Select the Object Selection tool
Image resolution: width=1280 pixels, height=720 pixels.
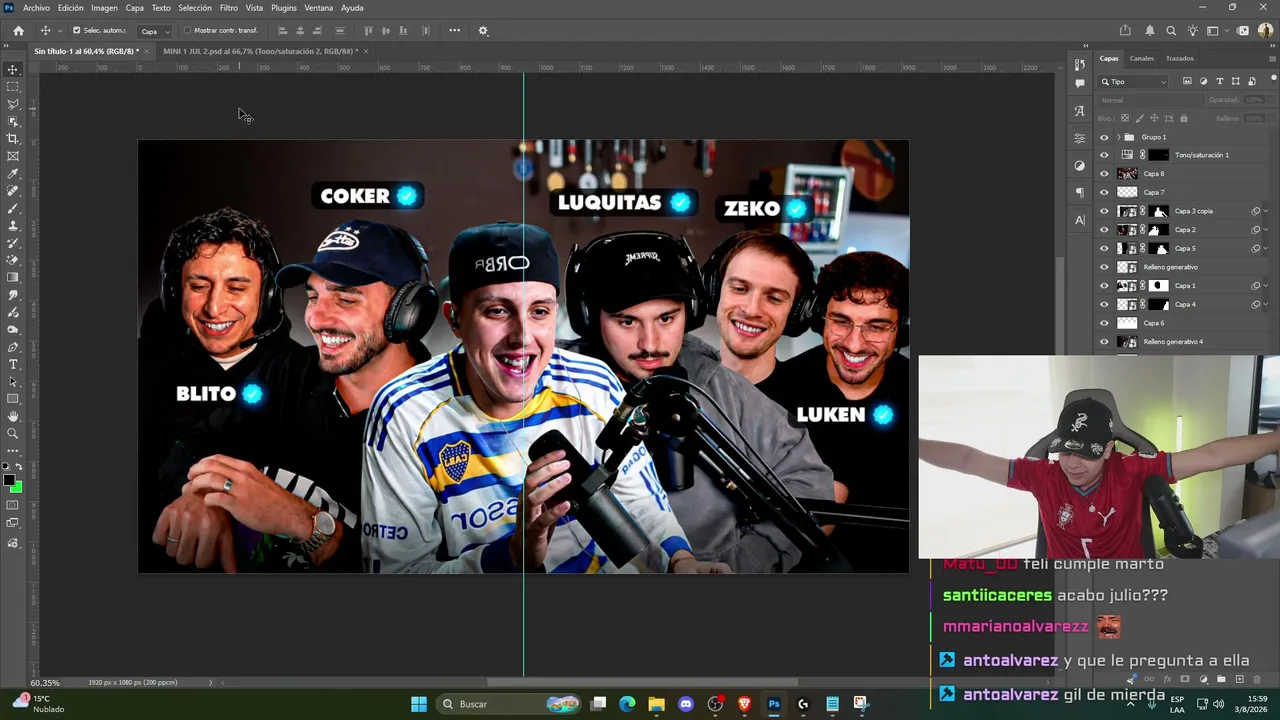click(13, 121)
